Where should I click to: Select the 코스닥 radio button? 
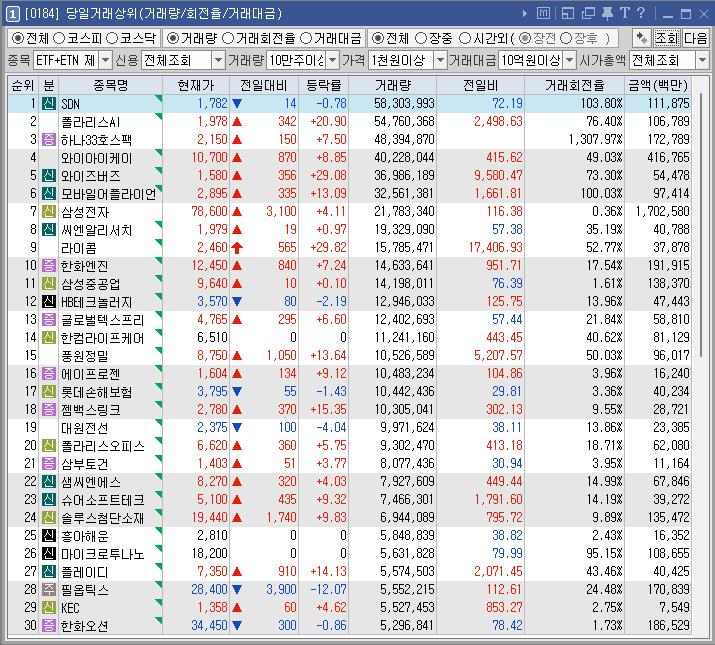pyautogui.click(x=112, y=38)
